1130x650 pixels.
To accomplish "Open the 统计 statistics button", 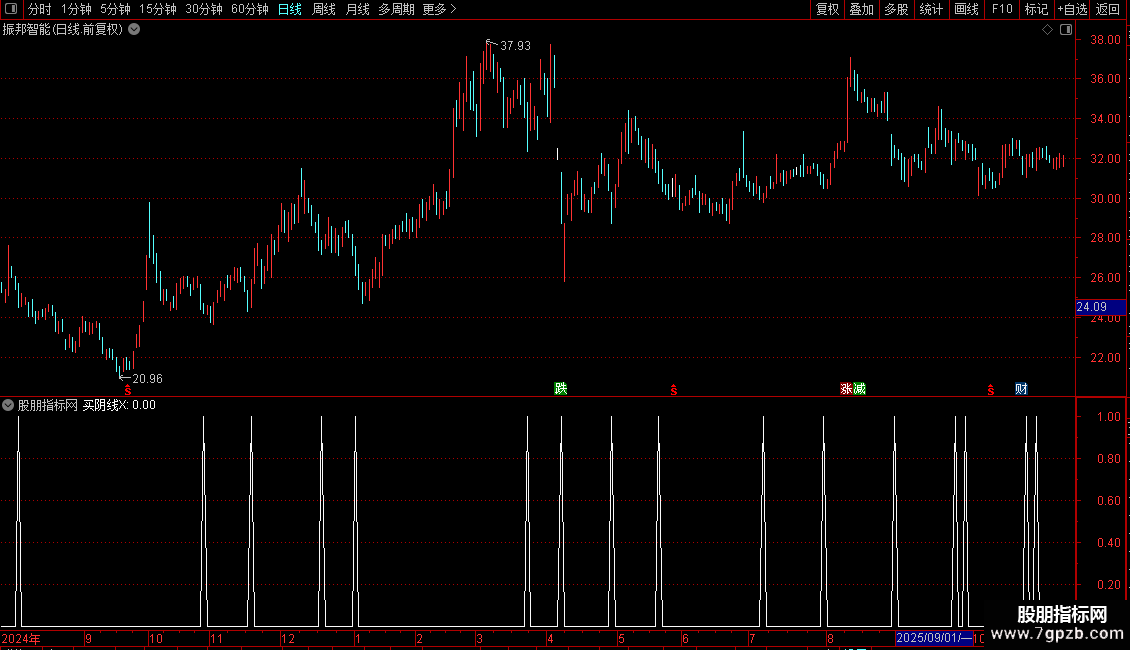I will click(931, 9).
